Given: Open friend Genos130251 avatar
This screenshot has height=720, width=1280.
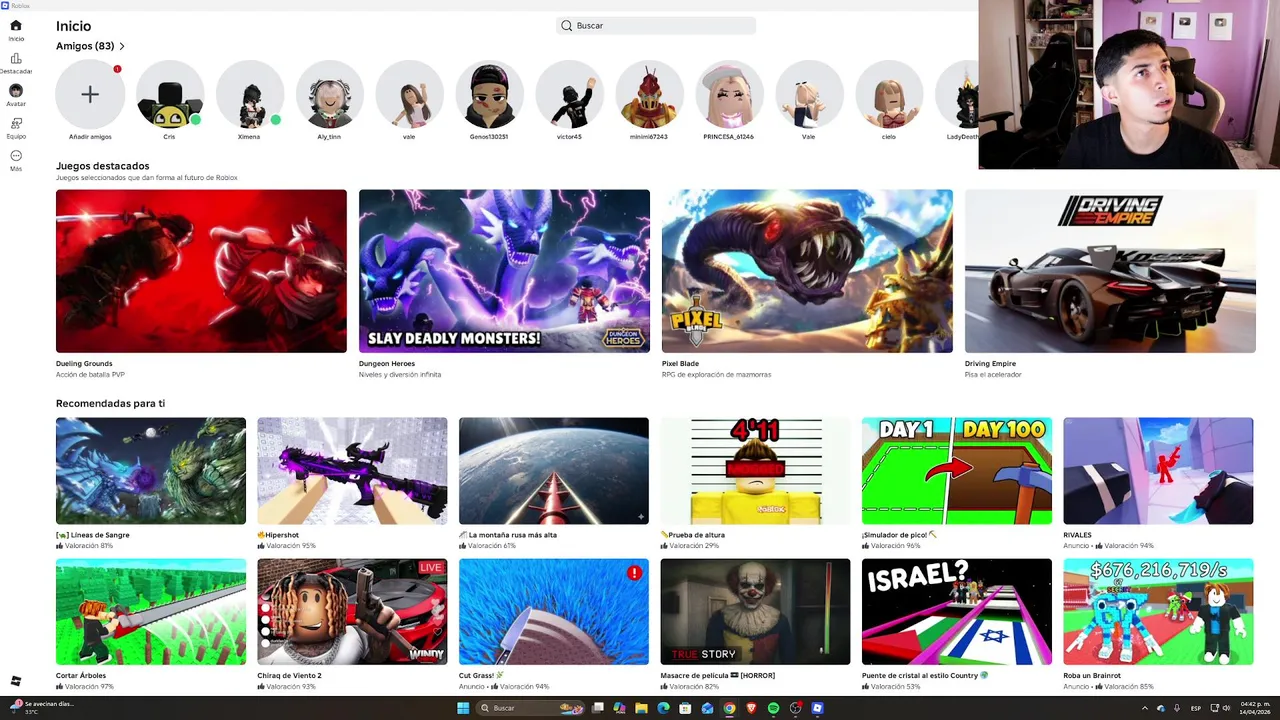Looking at the screenshot, I should pyautogui.click(x=489, y=94).
